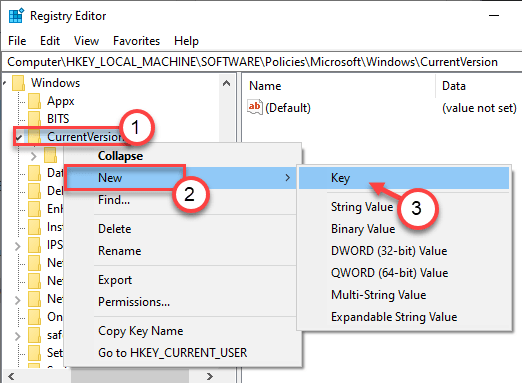
Task: Select the Windows folder icon in tree
Action: click(19, 83)
